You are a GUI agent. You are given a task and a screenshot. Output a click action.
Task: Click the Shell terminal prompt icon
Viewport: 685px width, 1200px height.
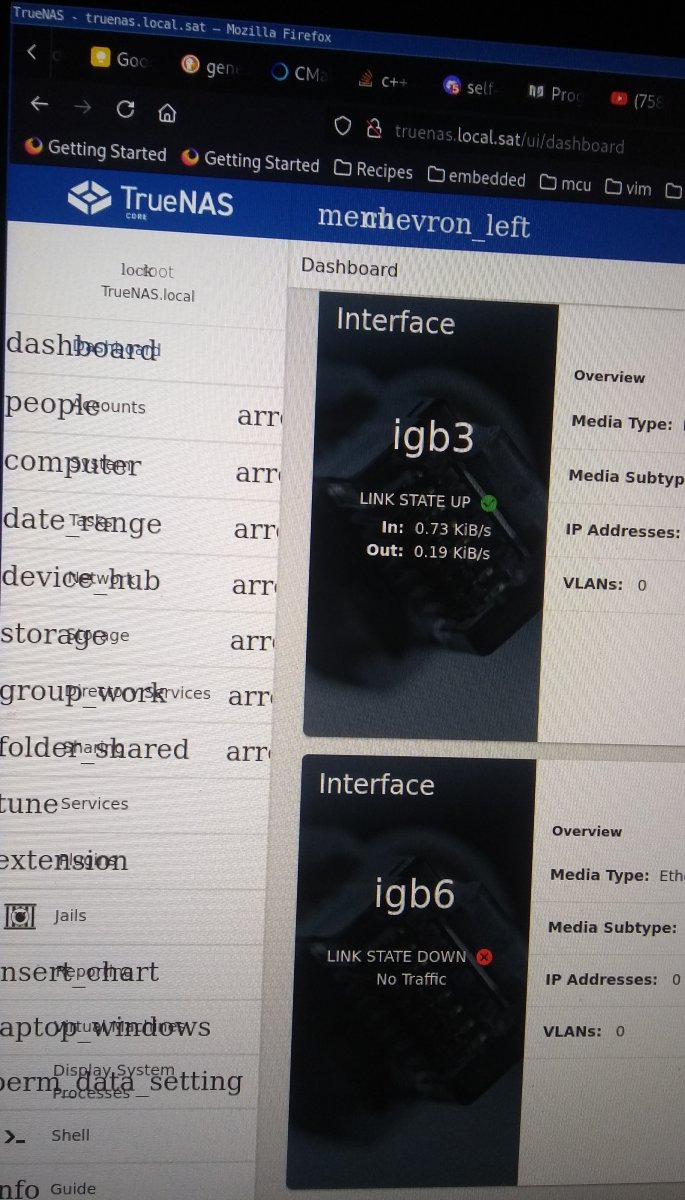tap(14, 1136)
